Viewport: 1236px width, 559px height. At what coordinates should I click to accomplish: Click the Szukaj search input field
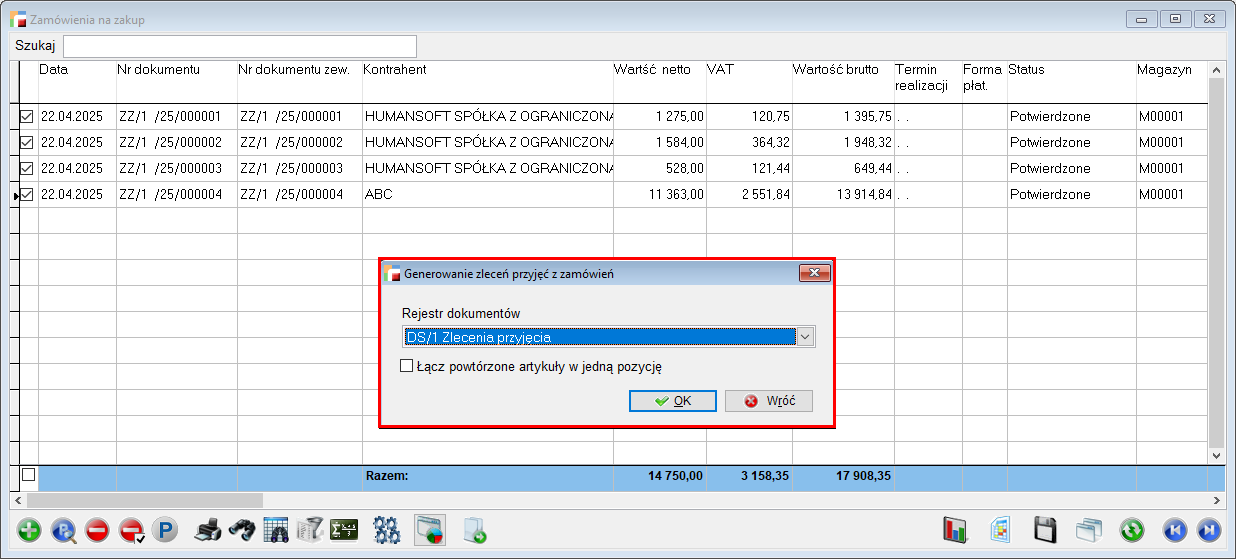click(x=240, y=46)
